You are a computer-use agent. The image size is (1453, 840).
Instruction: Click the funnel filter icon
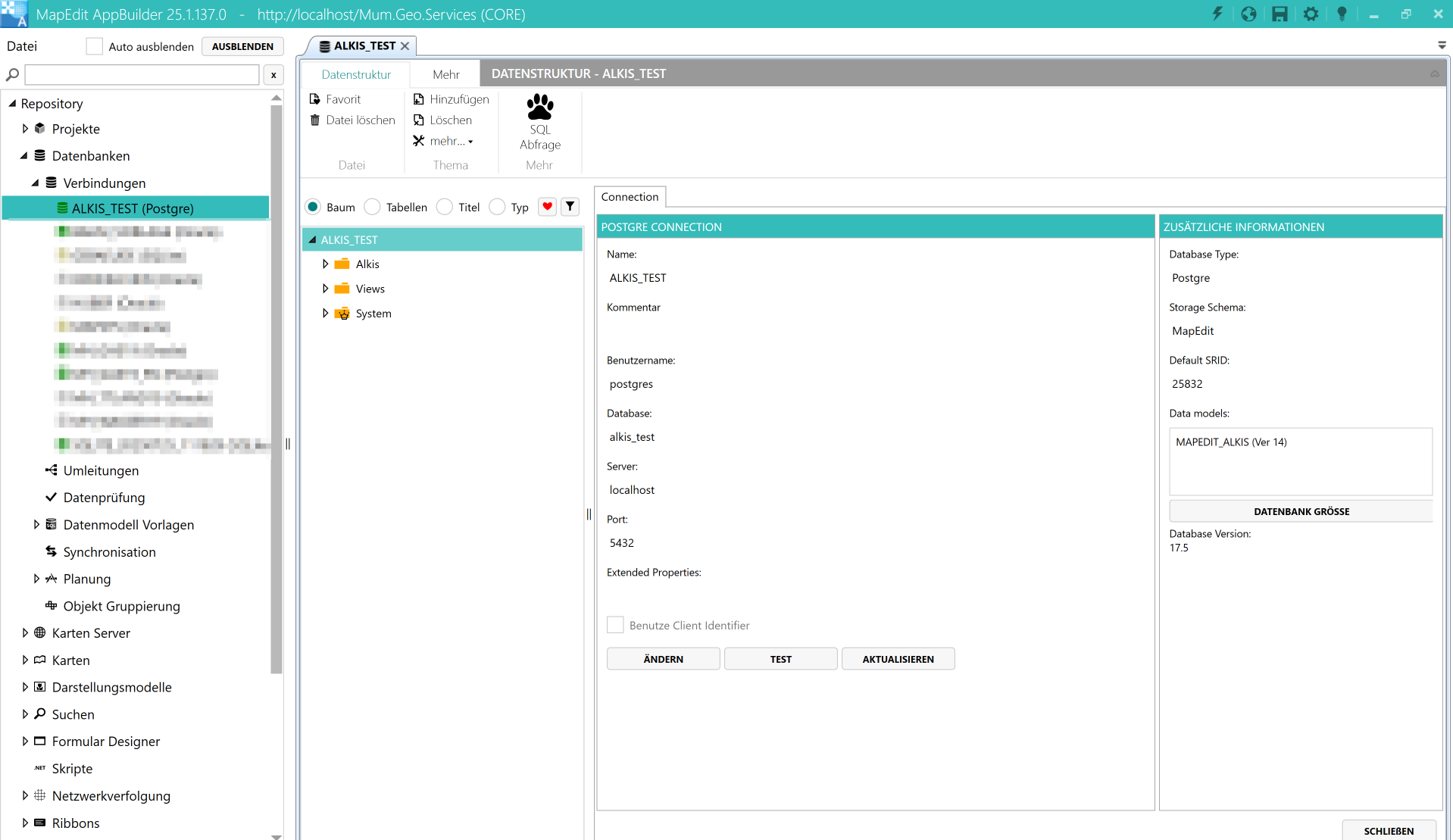coord(570,207)
